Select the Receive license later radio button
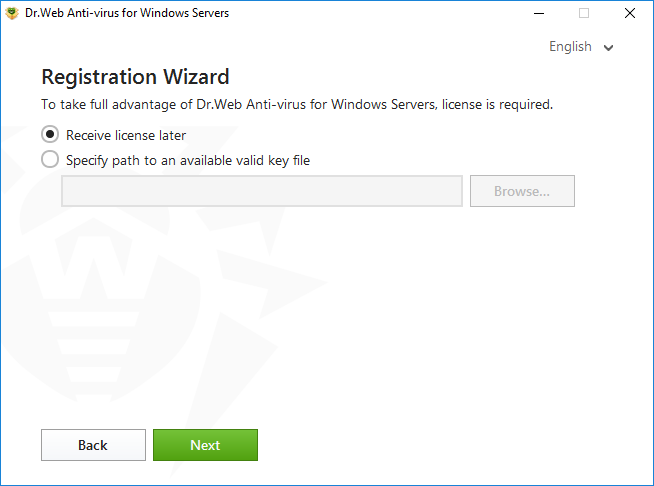This screenshot has width=654, height=486. pyautogui.click(x=50, y=135)
